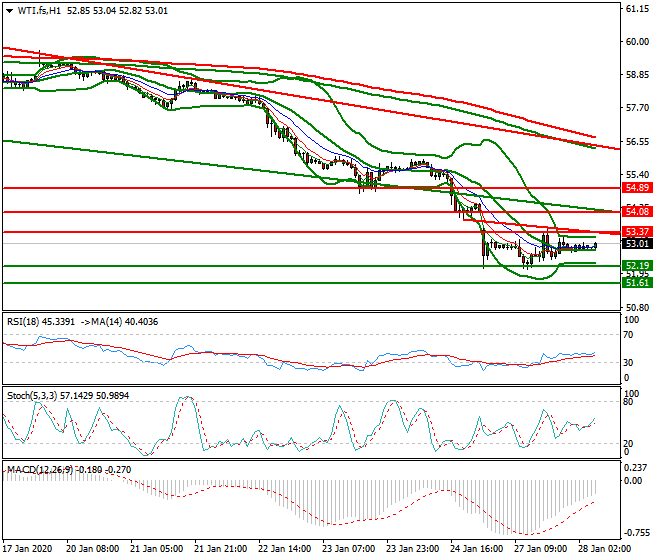Click the 56.55 price axis value
Screen dimensions: 660x560
point(637,141)
